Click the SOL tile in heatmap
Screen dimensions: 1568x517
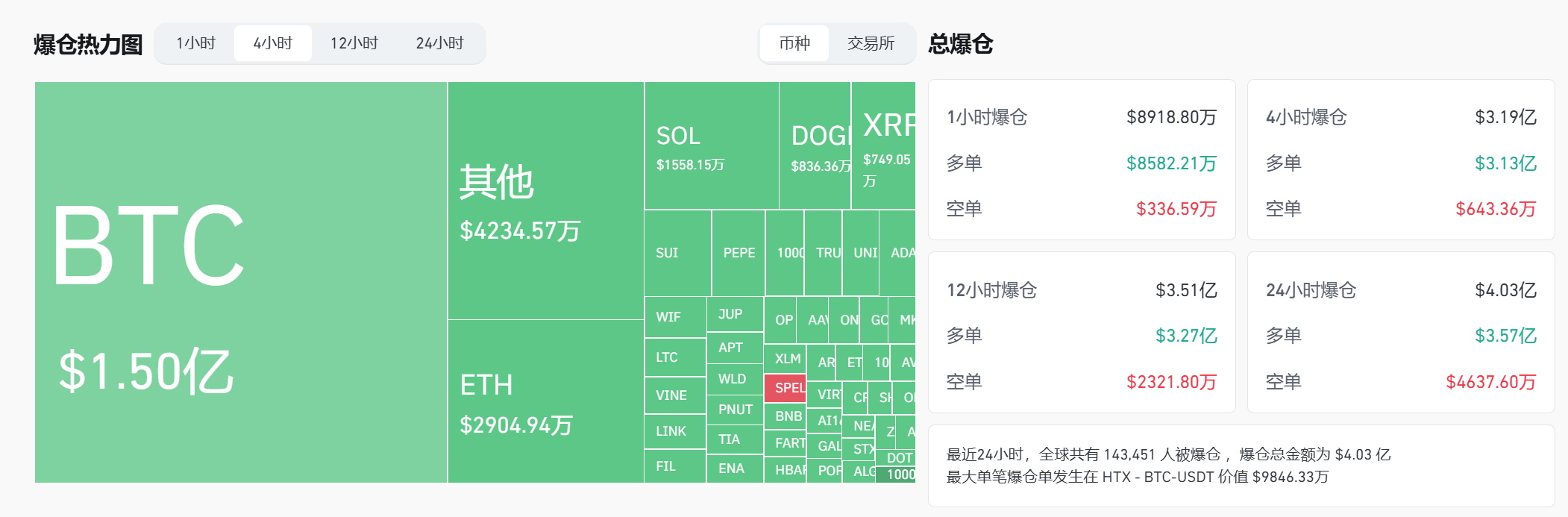pyautogui.click(x=711, y=145)
